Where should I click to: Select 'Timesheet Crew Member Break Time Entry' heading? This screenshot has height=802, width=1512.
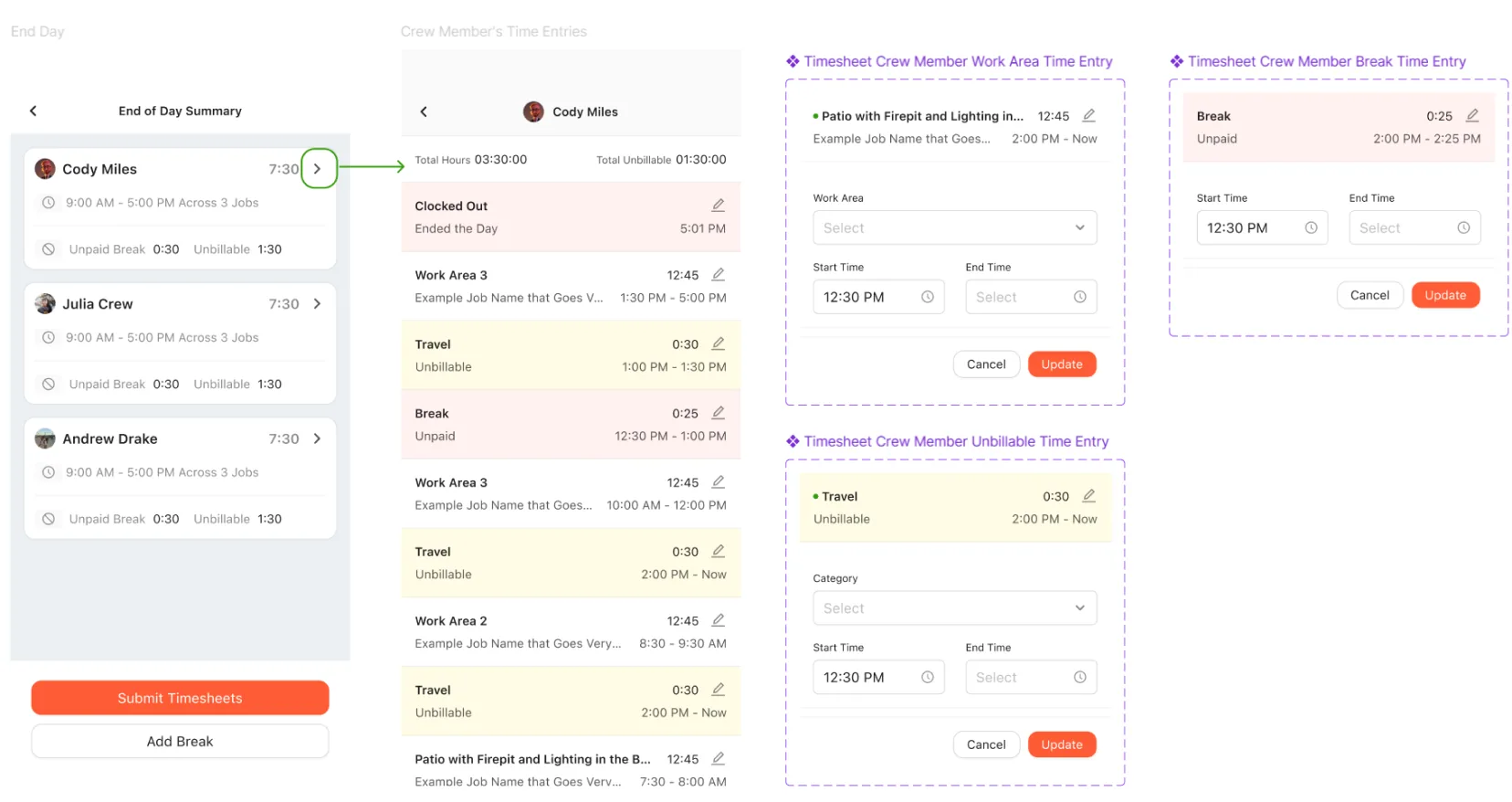[1327, 61]
